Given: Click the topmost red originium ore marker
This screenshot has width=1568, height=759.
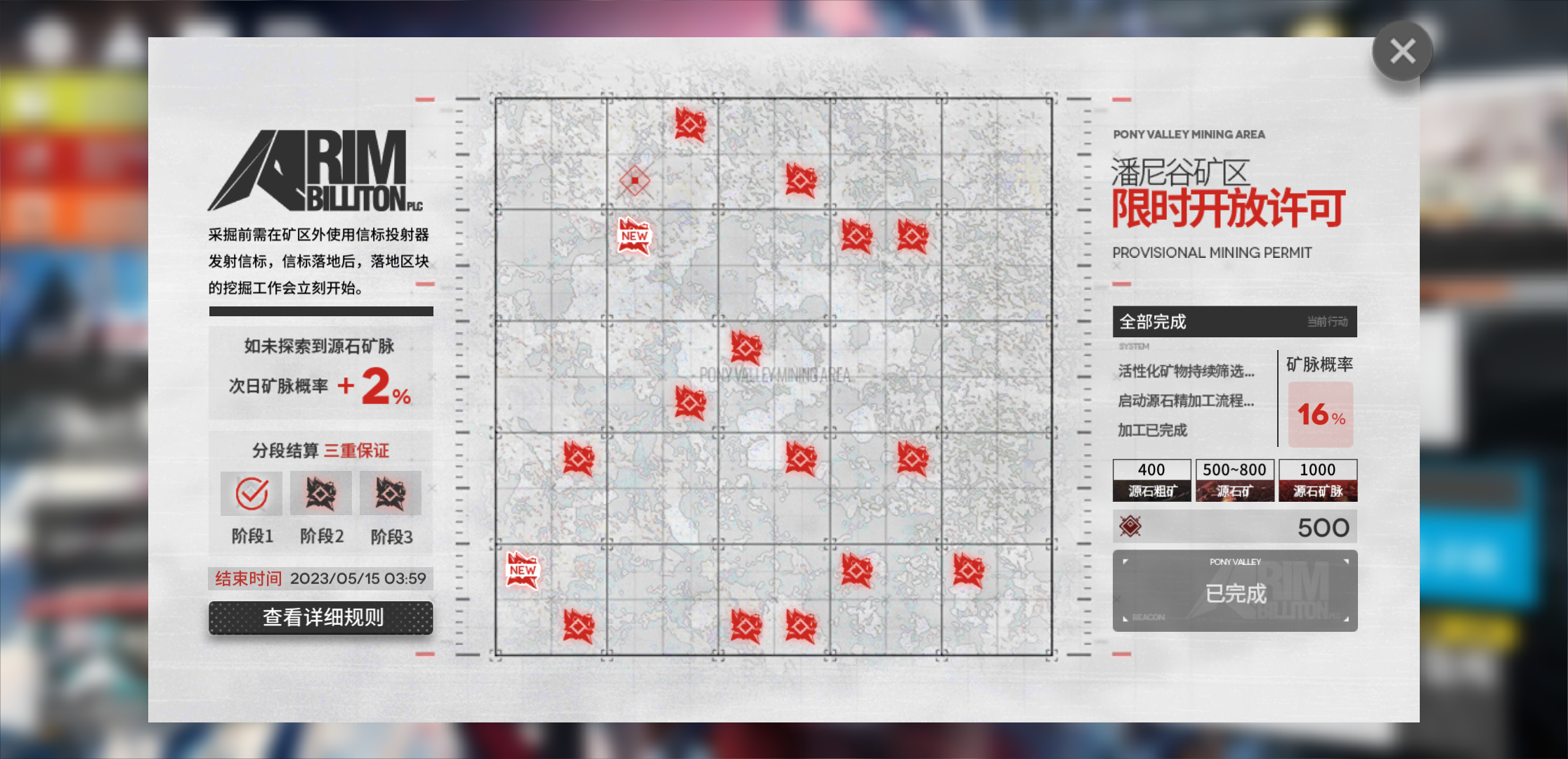Looking at the screenshot, I should (x=690, y=124).
